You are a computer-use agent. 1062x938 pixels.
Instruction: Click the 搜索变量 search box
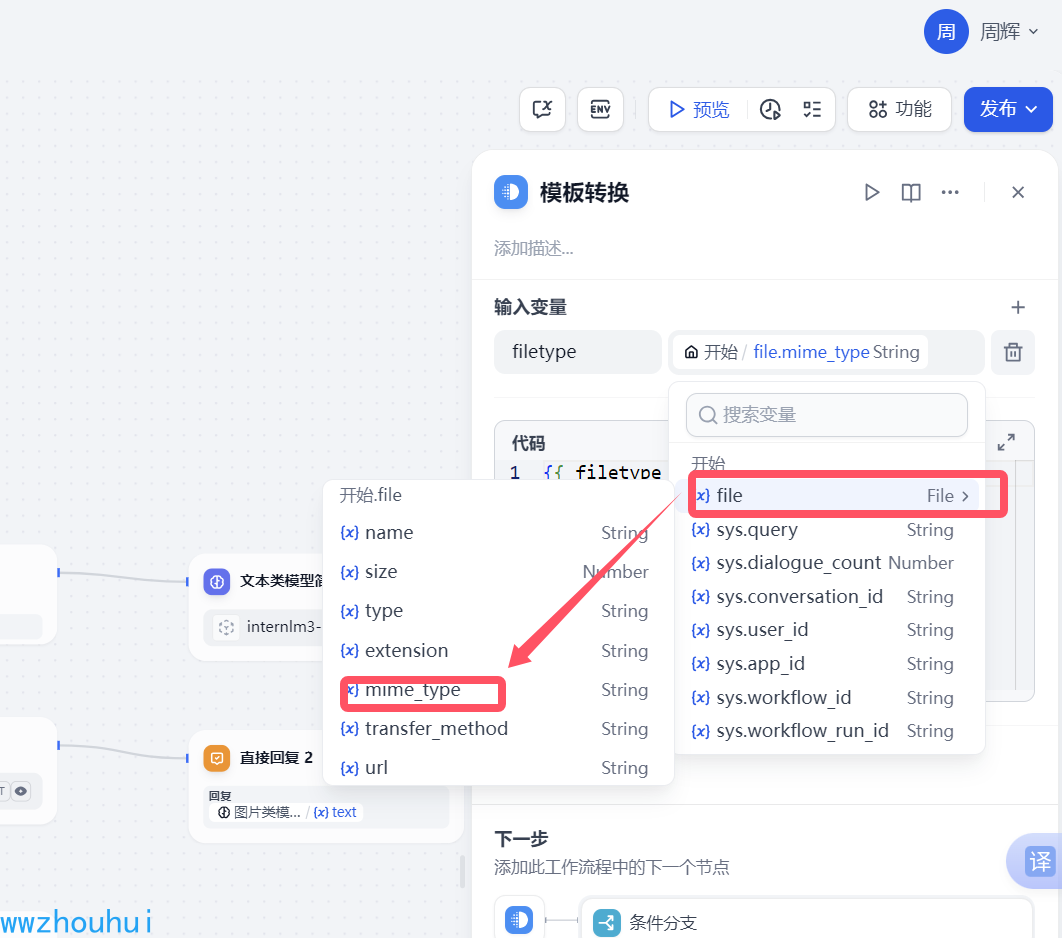(826, 414)
